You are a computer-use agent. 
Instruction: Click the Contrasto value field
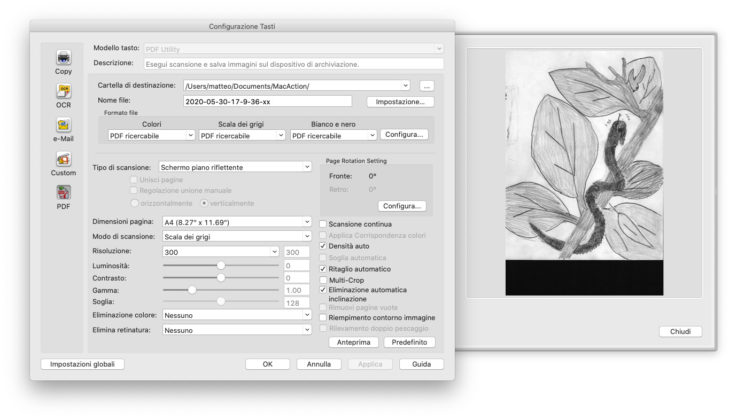[x=296, y=278]
